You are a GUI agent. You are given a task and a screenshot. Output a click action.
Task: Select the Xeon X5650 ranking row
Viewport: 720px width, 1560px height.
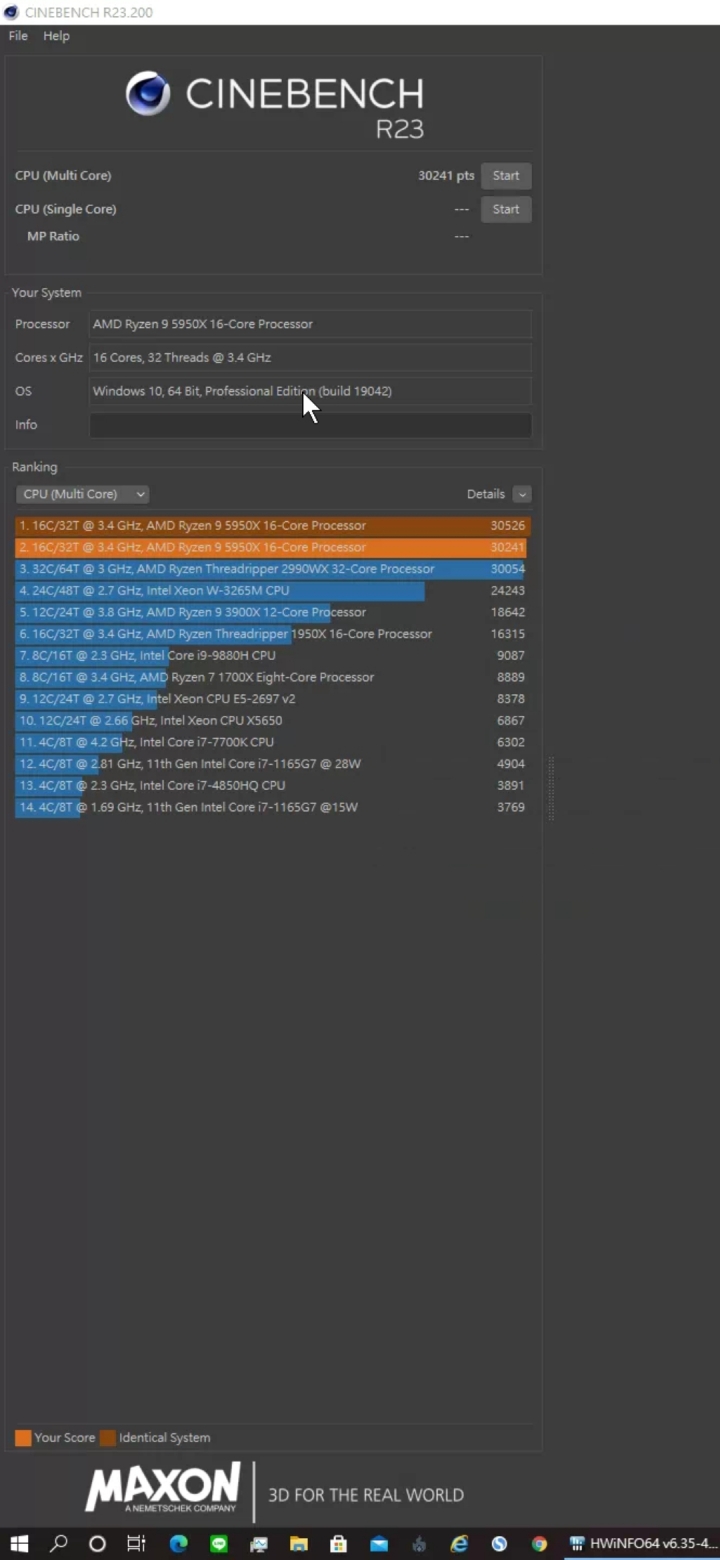point(273,721)
